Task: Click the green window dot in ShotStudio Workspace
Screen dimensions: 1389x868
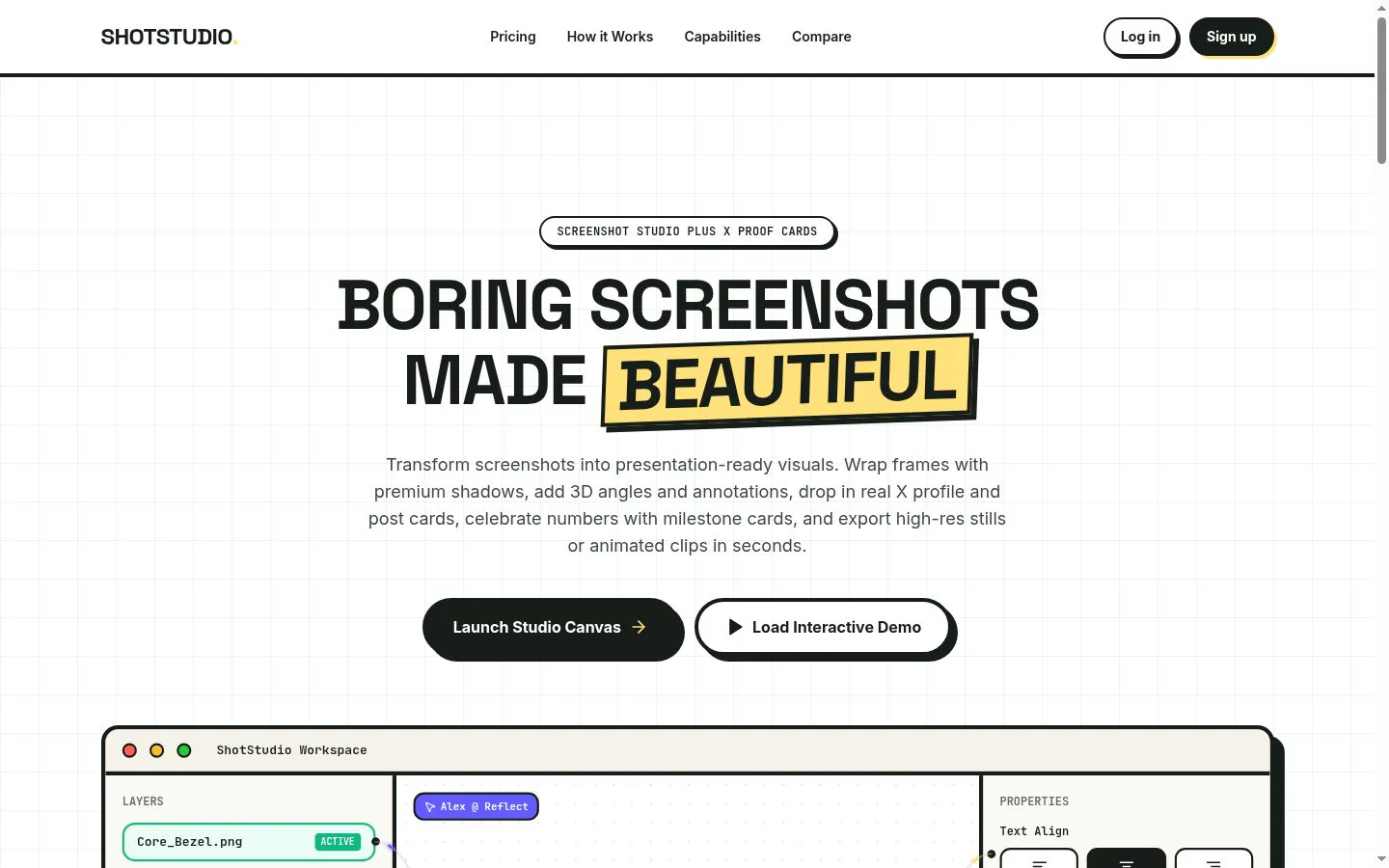Action: coord(184,750)
